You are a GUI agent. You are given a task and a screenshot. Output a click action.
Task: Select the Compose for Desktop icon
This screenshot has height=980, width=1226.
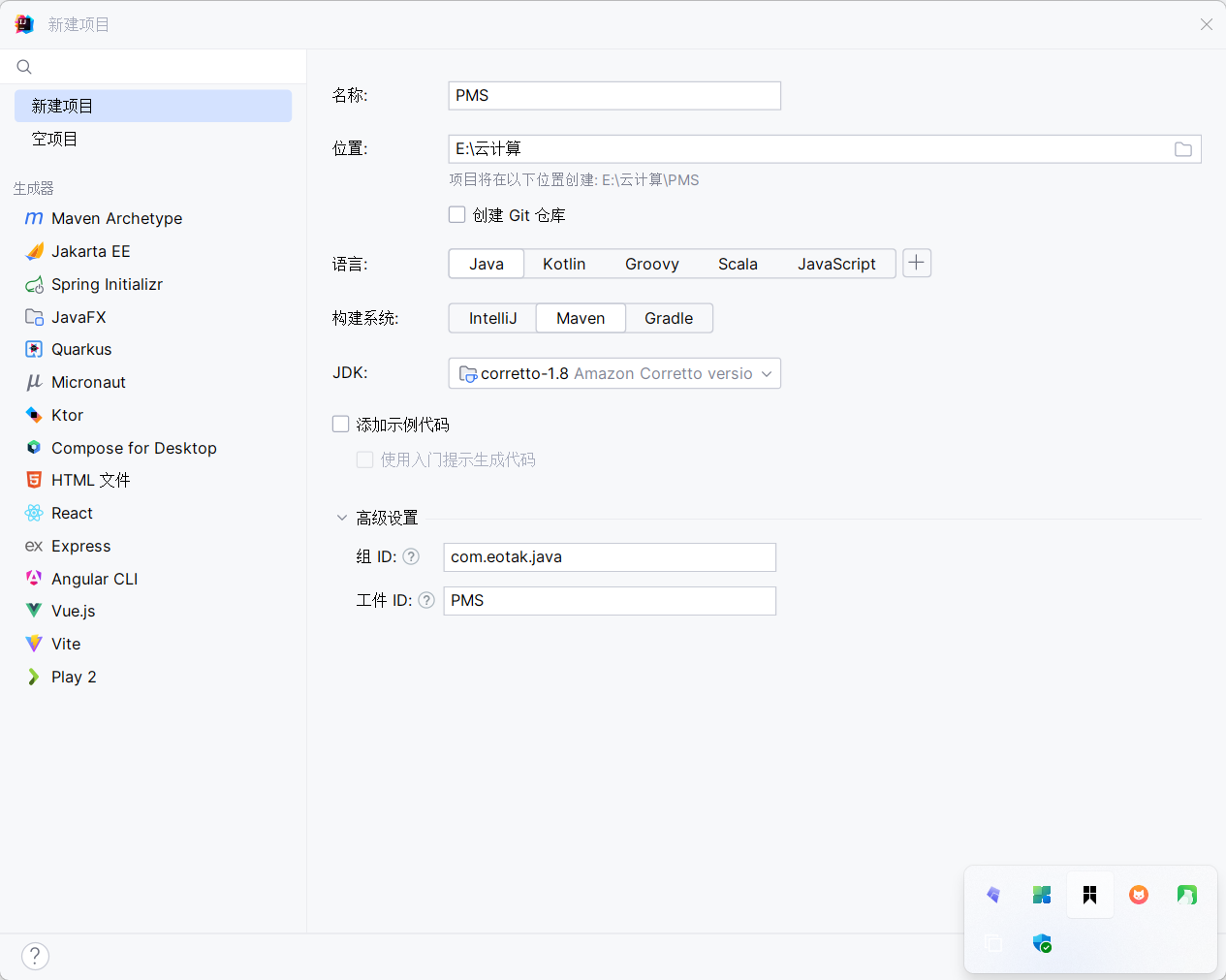(x=34, y=448)
